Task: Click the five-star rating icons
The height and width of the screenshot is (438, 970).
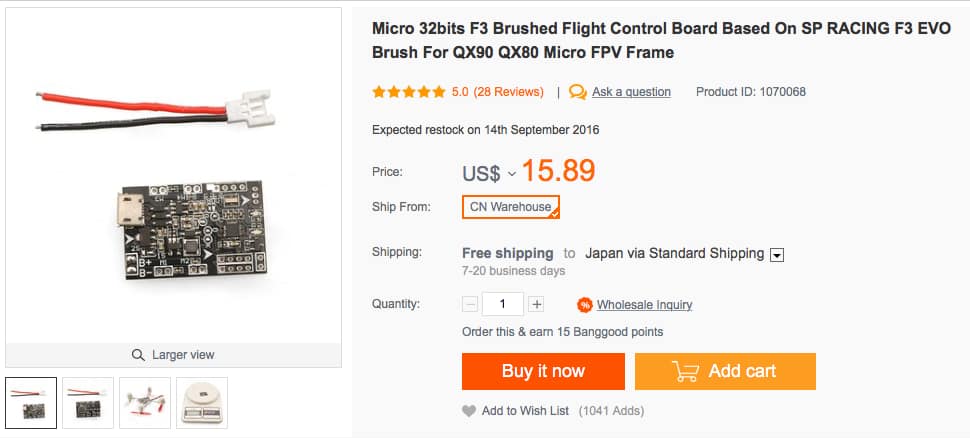Action: pos(408,92)
